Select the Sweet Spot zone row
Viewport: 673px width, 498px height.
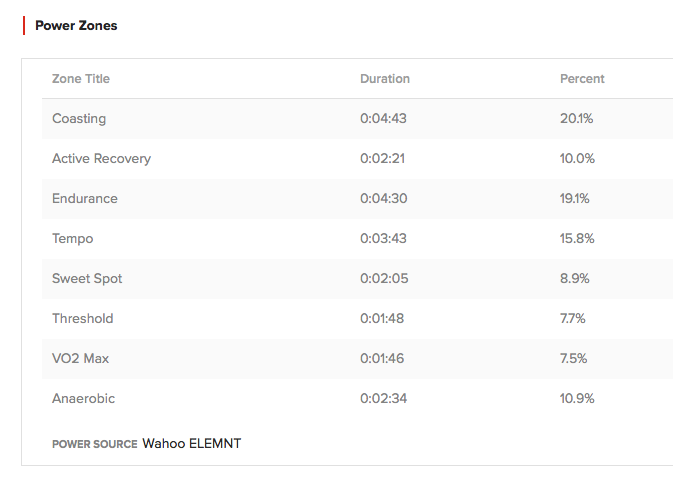pos(358,278)
